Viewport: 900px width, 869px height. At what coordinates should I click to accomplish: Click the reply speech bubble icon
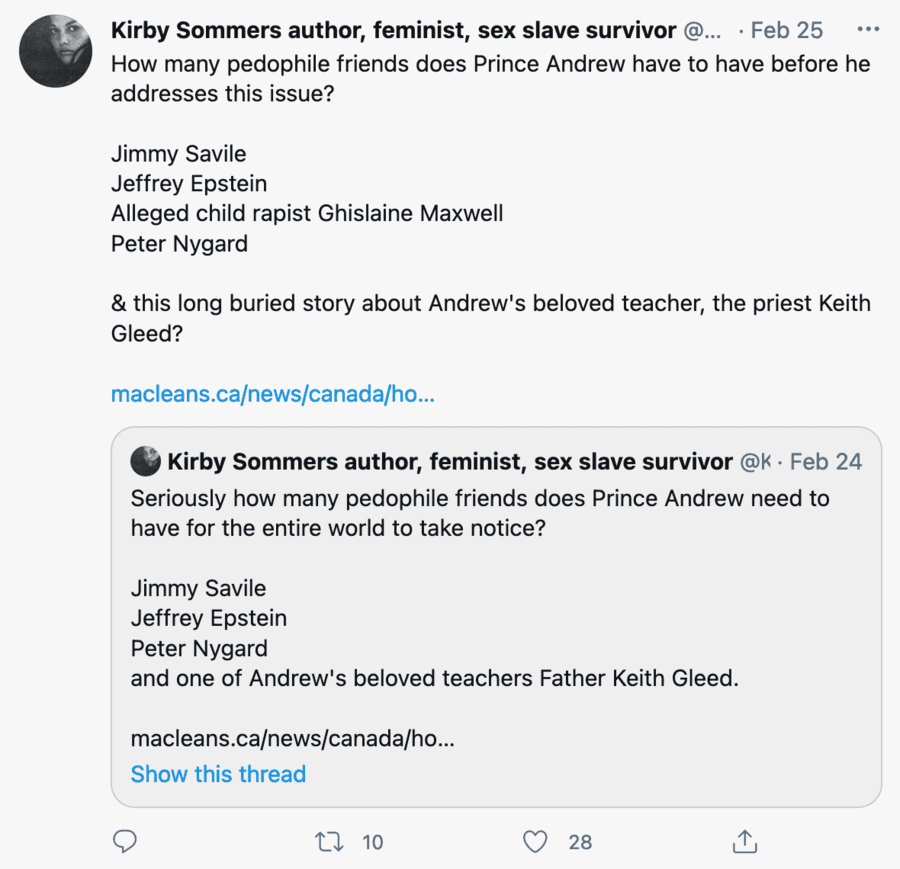tap(124, 842)
